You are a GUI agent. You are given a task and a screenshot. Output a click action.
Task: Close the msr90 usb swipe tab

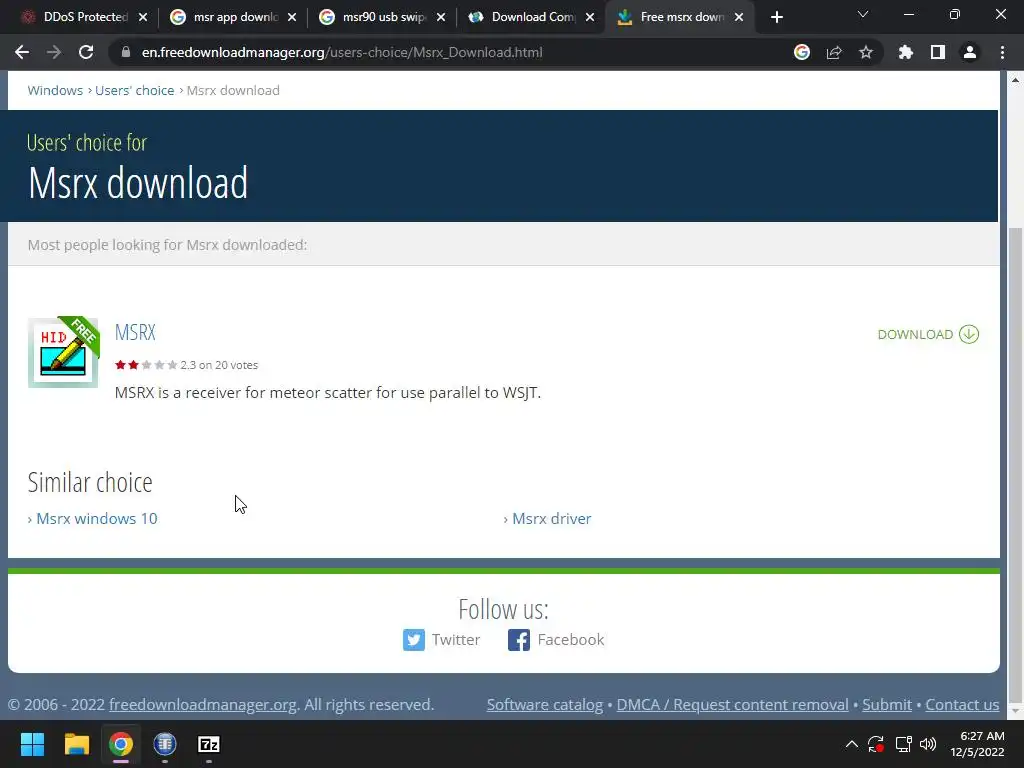point(441,17)
